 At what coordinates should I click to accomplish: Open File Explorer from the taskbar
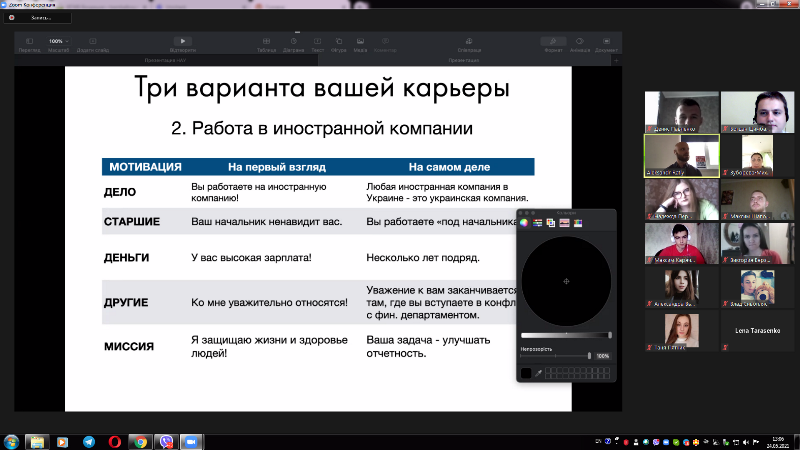37,442
